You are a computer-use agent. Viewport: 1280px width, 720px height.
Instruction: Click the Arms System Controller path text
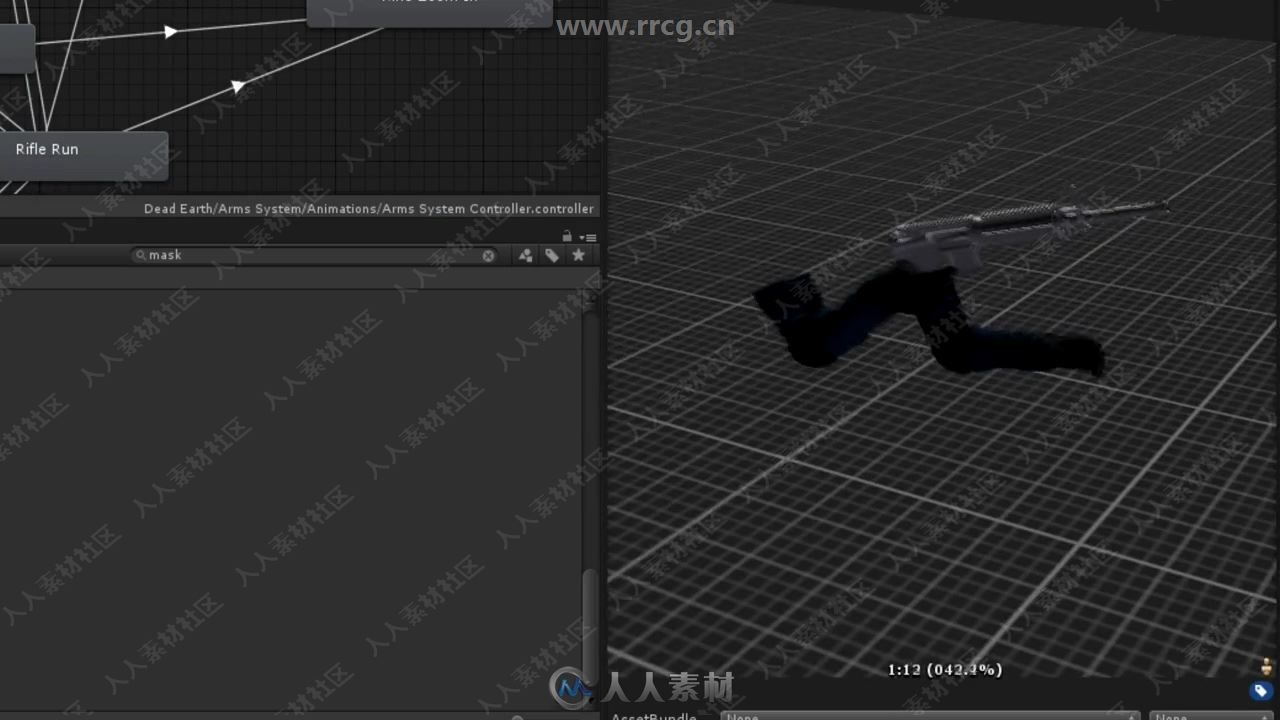369,209
